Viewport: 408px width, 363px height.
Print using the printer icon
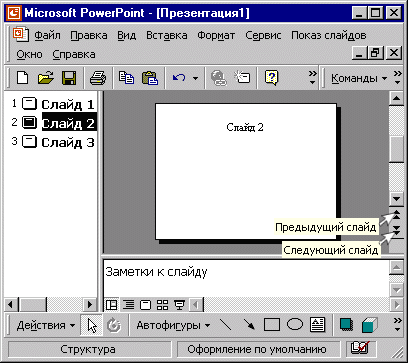coord(98,78)
